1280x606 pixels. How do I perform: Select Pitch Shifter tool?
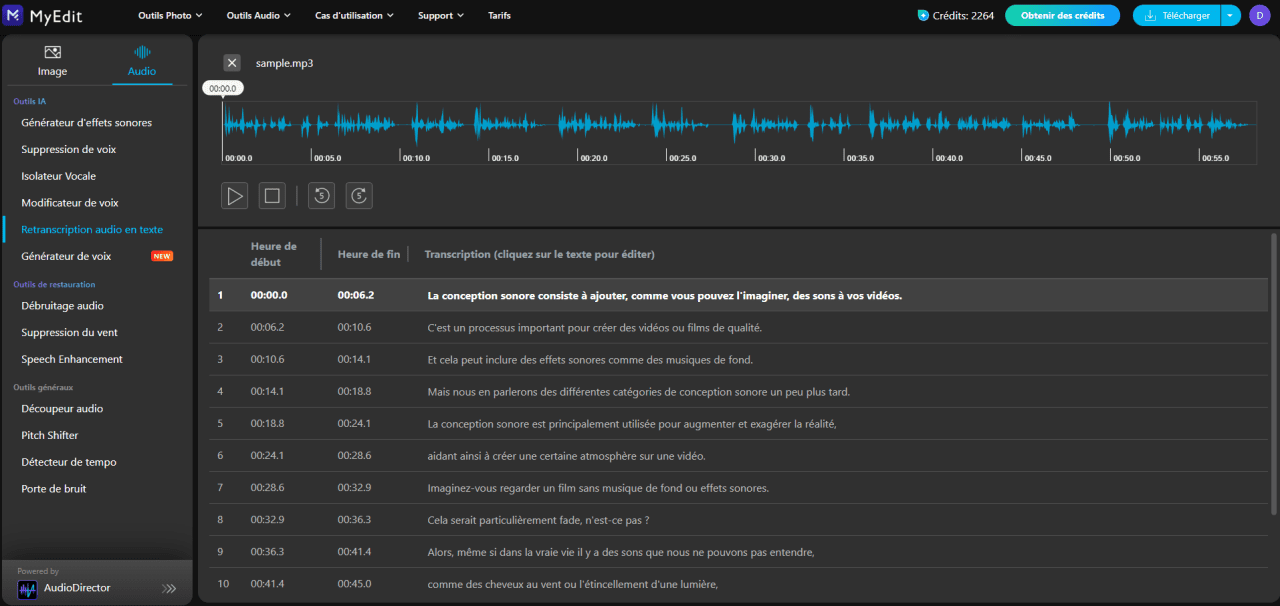pyautogui.click(x=50, y=436)
